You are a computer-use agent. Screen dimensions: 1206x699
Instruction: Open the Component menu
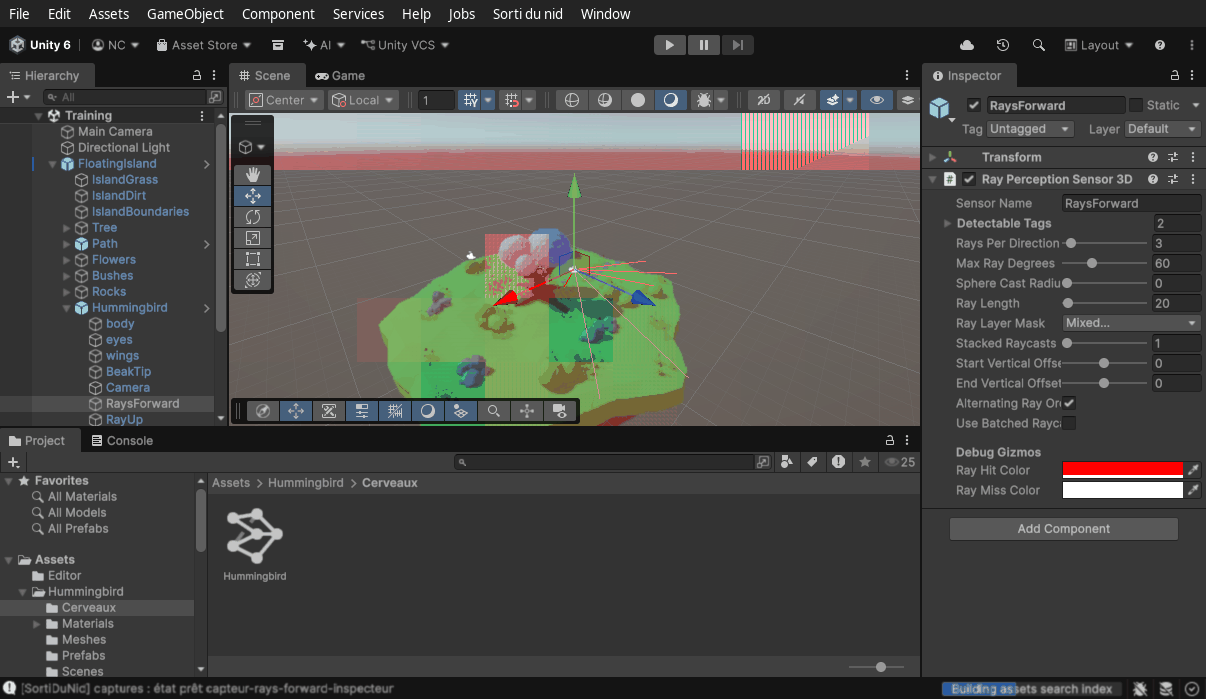pyautogui.click(x=278, y=14)
